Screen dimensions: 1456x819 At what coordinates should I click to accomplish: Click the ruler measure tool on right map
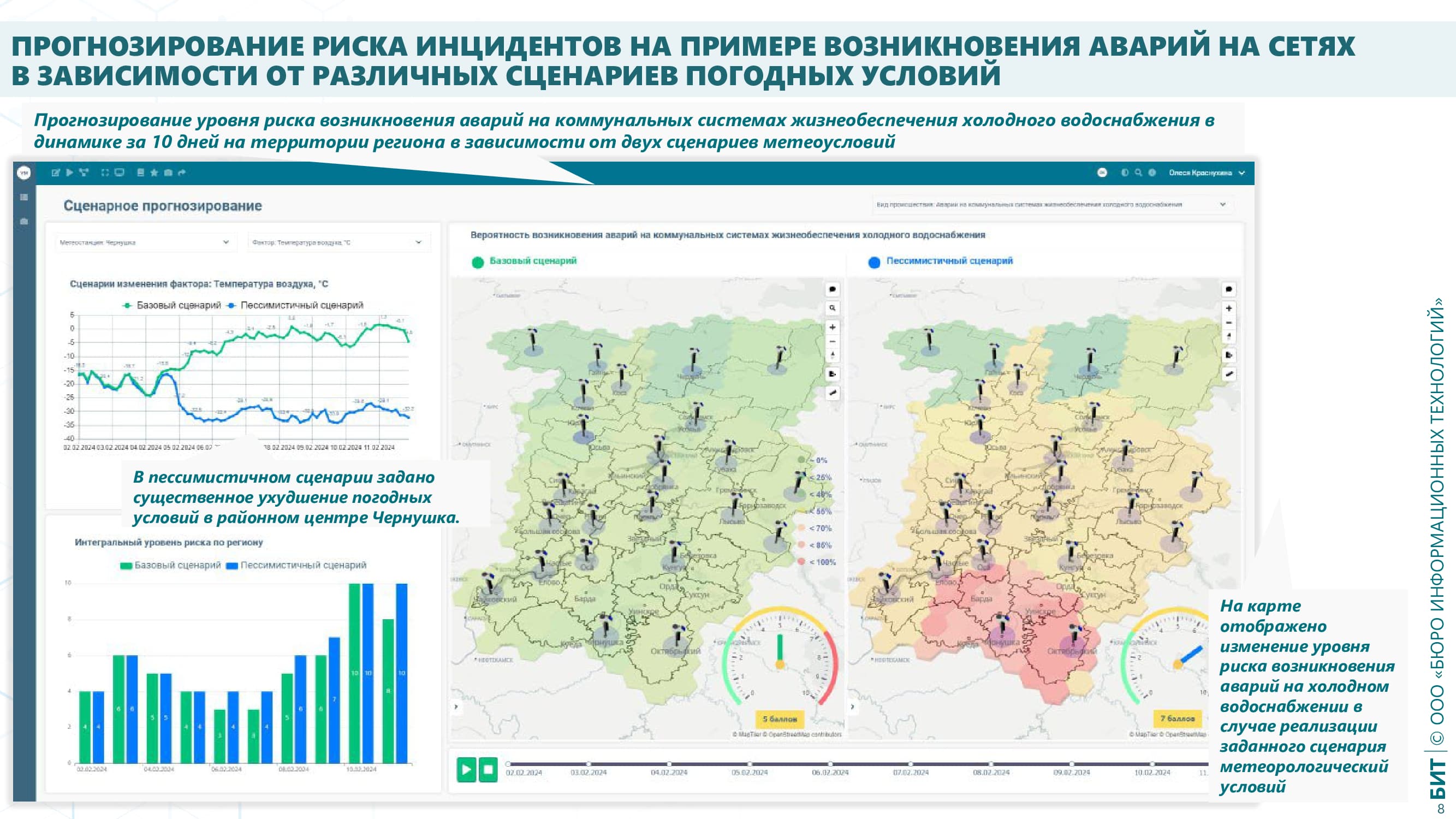pos(1228,373)
